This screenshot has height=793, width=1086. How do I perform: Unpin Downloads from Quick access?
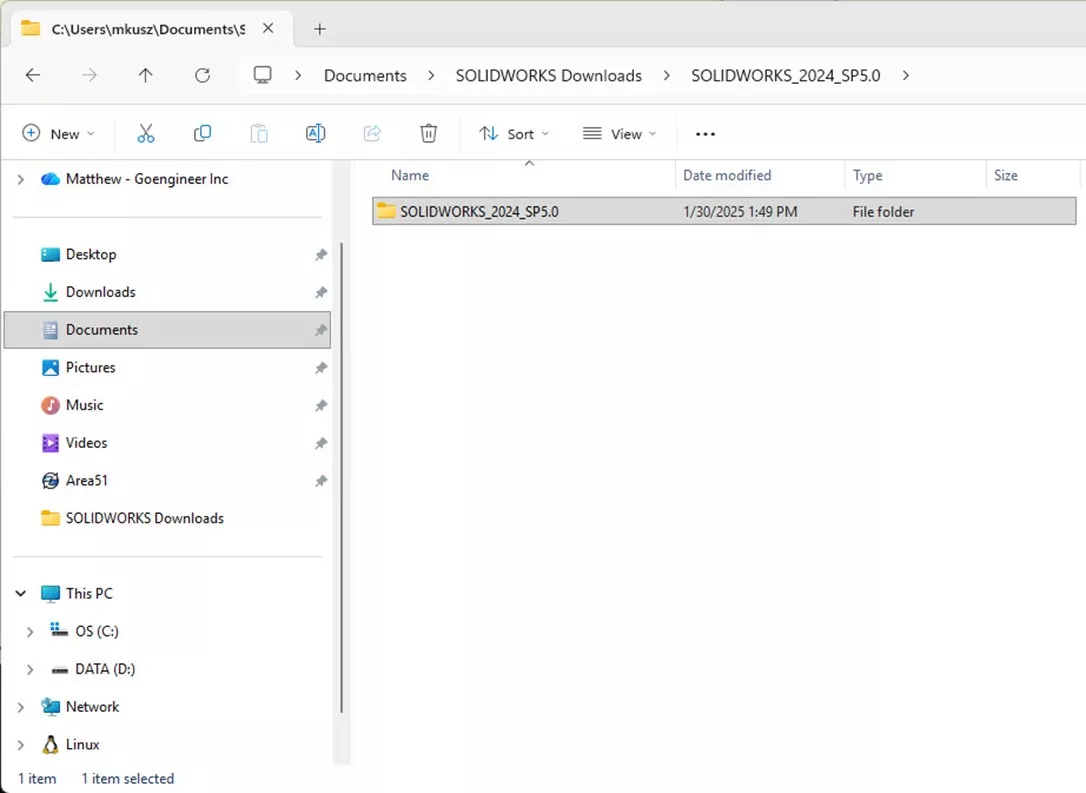tap(320, 292)
